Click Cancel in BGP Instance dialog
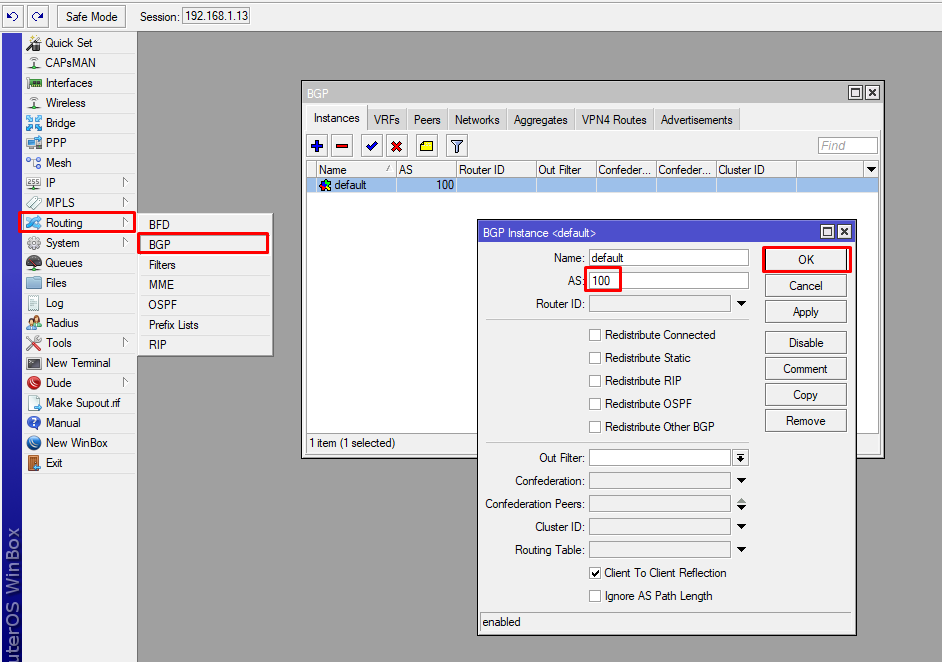Viewport: 942px width, 662px height. (x=806, y=286)
